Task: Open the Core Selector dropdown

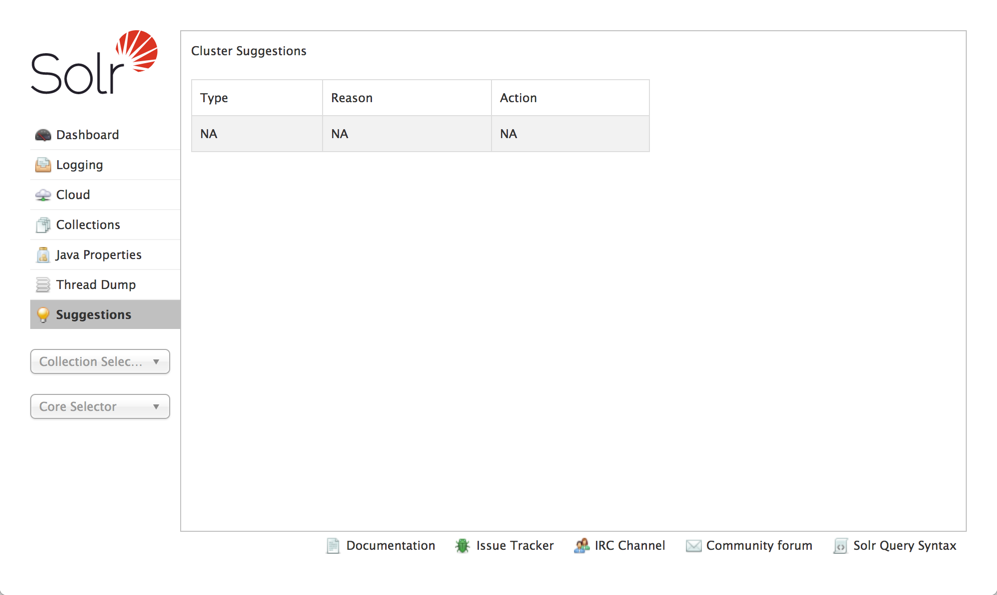Action: click(100, 407)
